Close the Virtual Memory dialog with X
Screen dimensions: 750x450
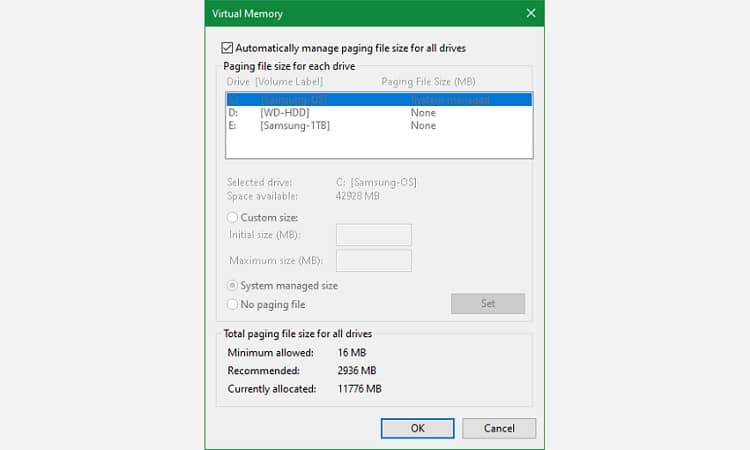tap(530, 14)
